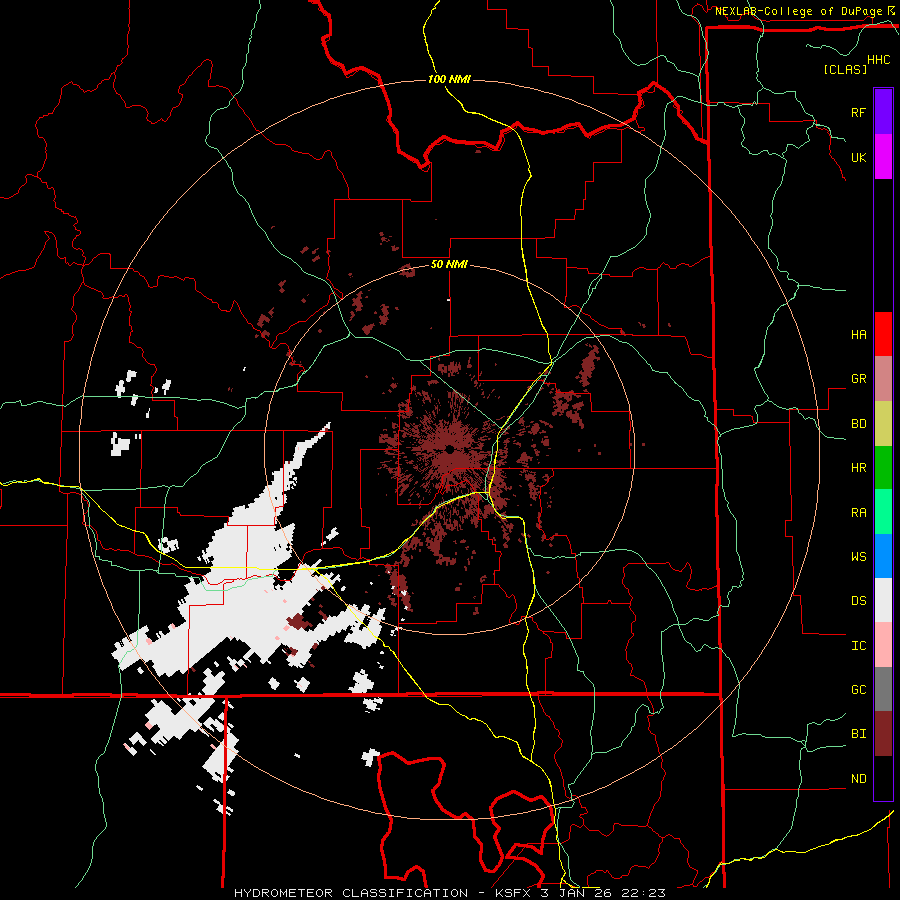This screenshot has height=900, width=900.
Task: Click the UK magenta legend swatch
Action: click(883, 157)
